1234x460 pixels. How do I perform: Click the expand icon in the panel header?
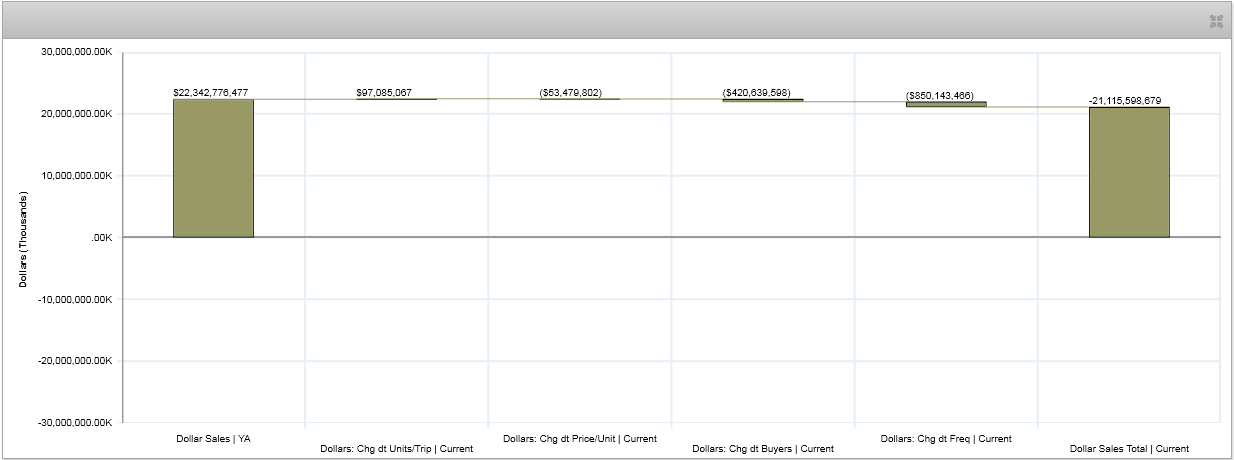pos(1216,21)
